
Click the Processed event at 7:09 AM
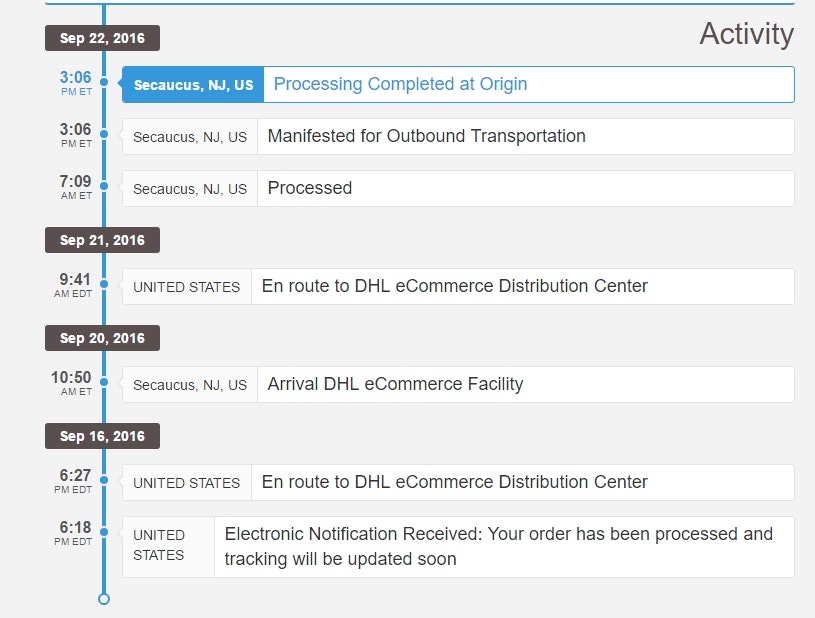tap(310, 188)
